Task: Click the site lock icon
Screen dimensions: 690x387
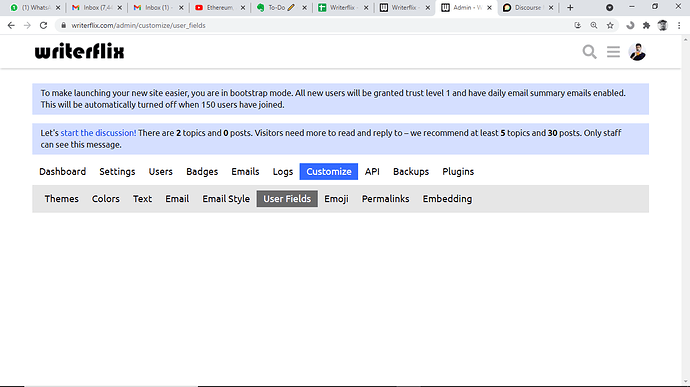Action: coord(63,26)
